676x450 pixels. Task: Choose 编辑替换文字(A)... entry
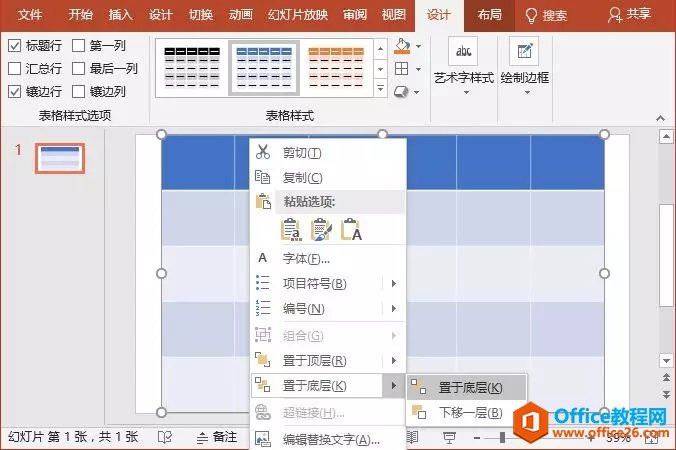(328, 439)
